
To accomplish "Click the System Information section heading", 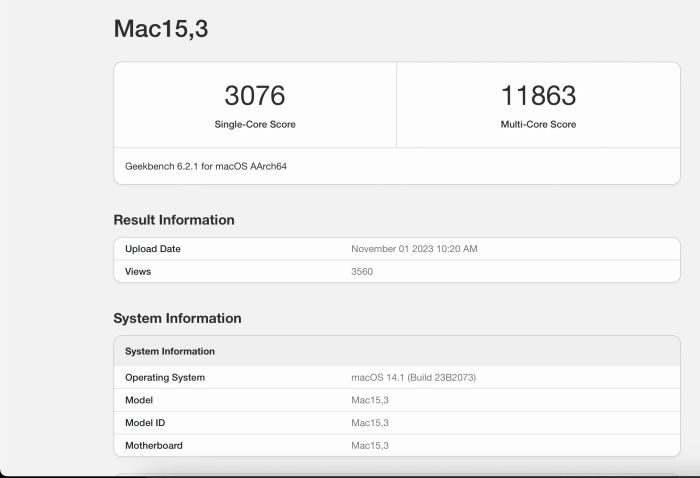I will tap(177, 318).
